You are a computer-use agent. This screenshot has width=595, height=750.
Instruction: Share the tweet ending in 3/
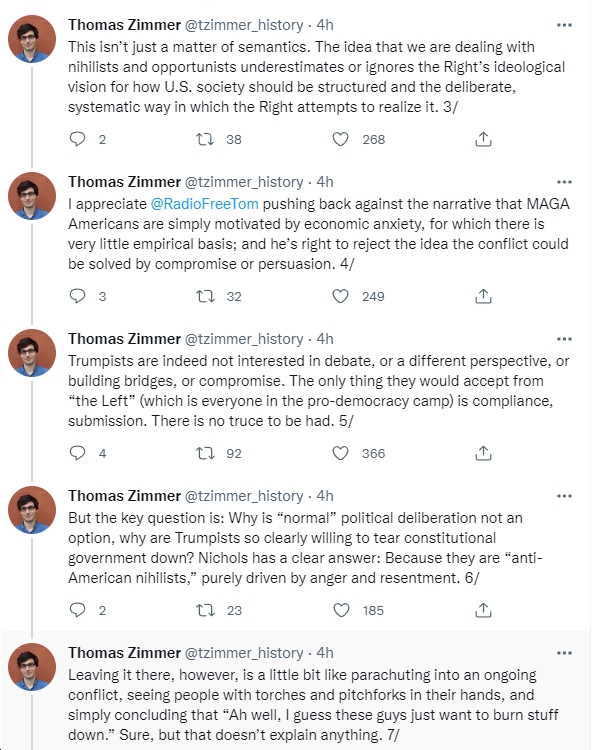(x=483, y=139)
